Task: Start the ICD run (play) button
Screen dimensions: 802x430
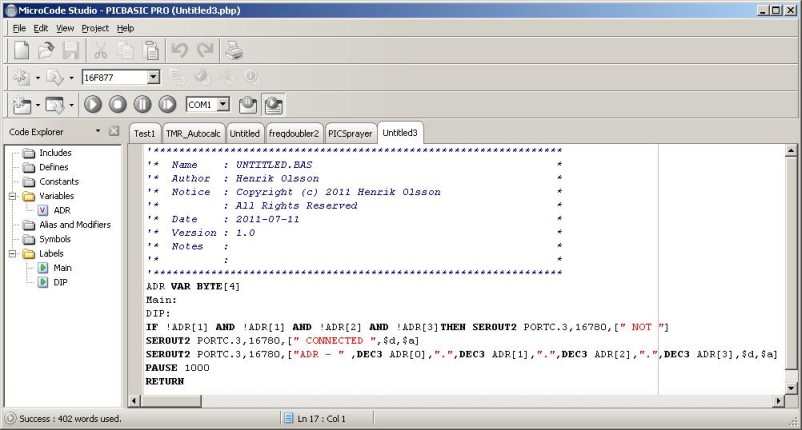Action: tap(93, 104)
